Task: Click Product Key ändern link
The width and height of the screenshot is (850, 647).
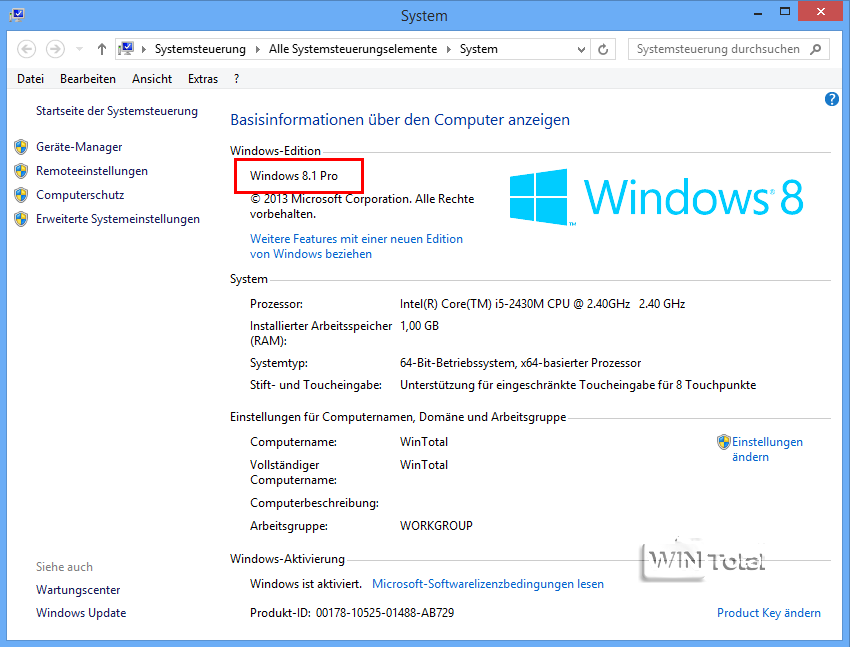Action: [x=769, y=613]
